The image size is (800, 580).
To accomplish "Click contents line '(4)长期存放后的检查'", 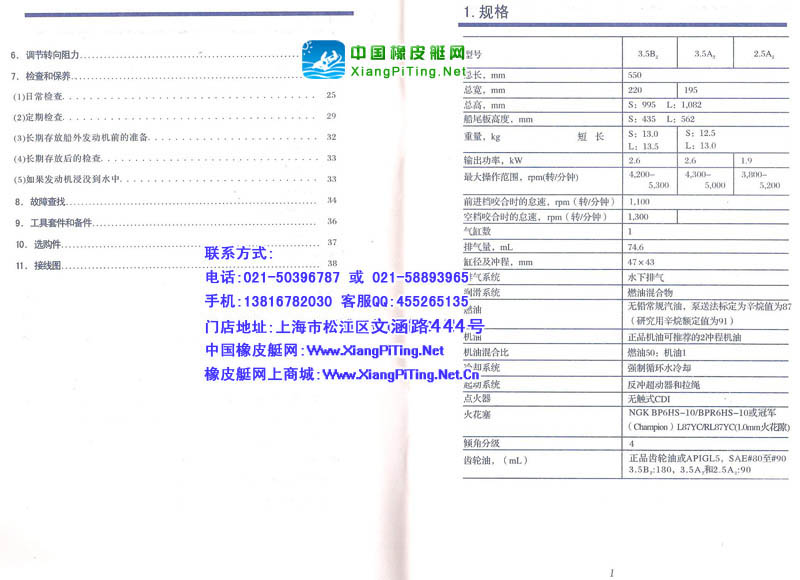I will click(57, 159).
